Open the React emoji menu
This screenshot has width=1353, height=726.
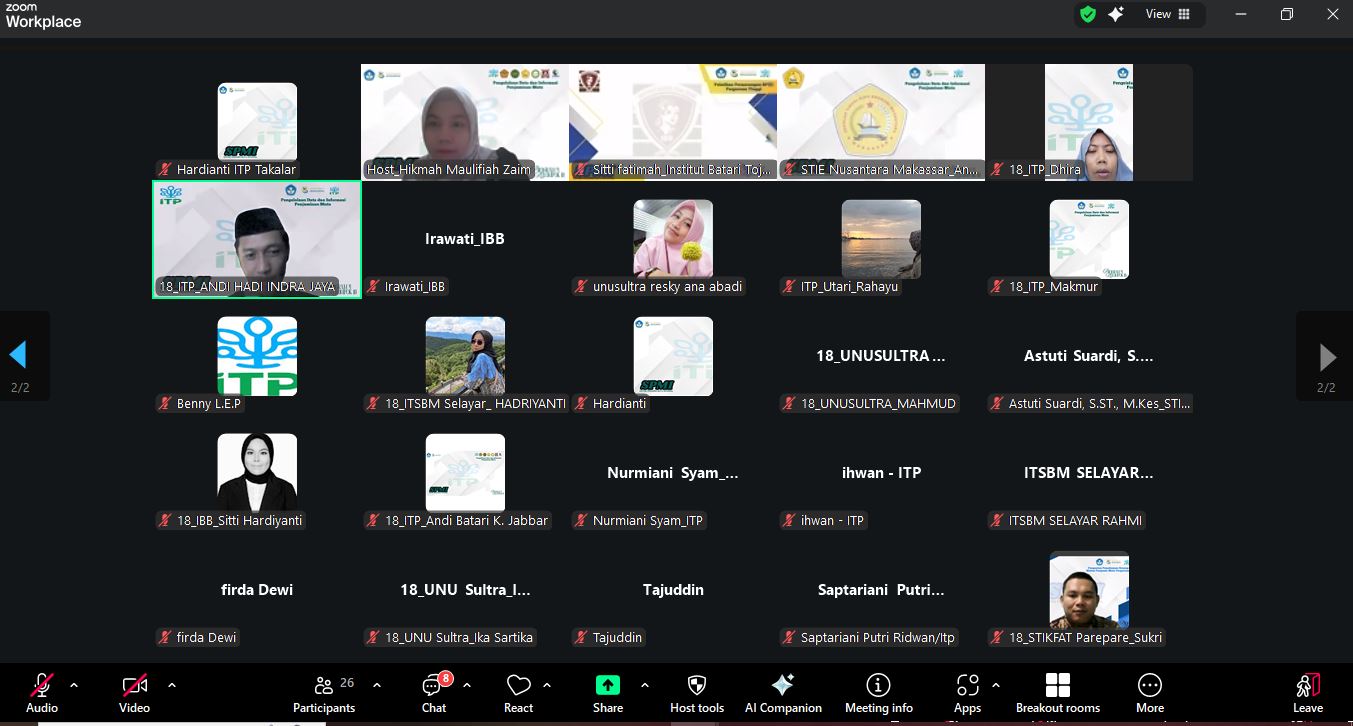point(518,693)
